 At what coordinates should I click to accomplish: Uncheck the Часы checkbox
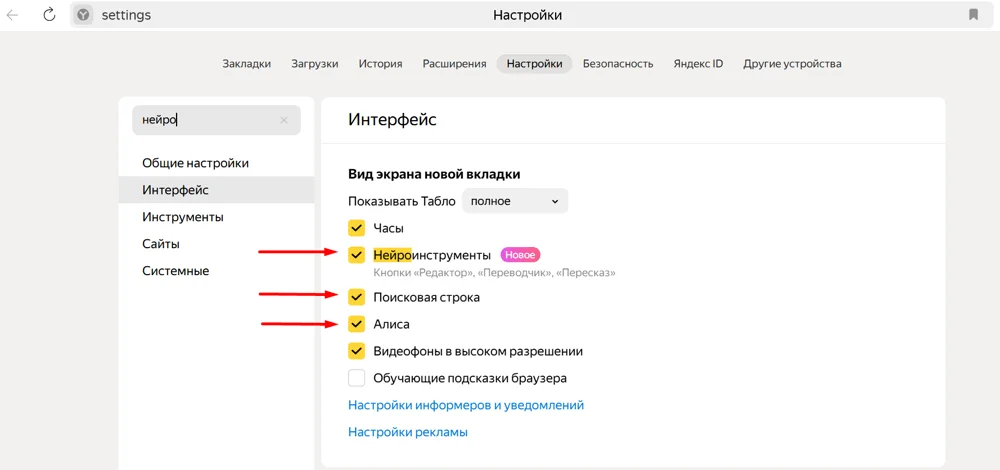(x=357, y=228)
